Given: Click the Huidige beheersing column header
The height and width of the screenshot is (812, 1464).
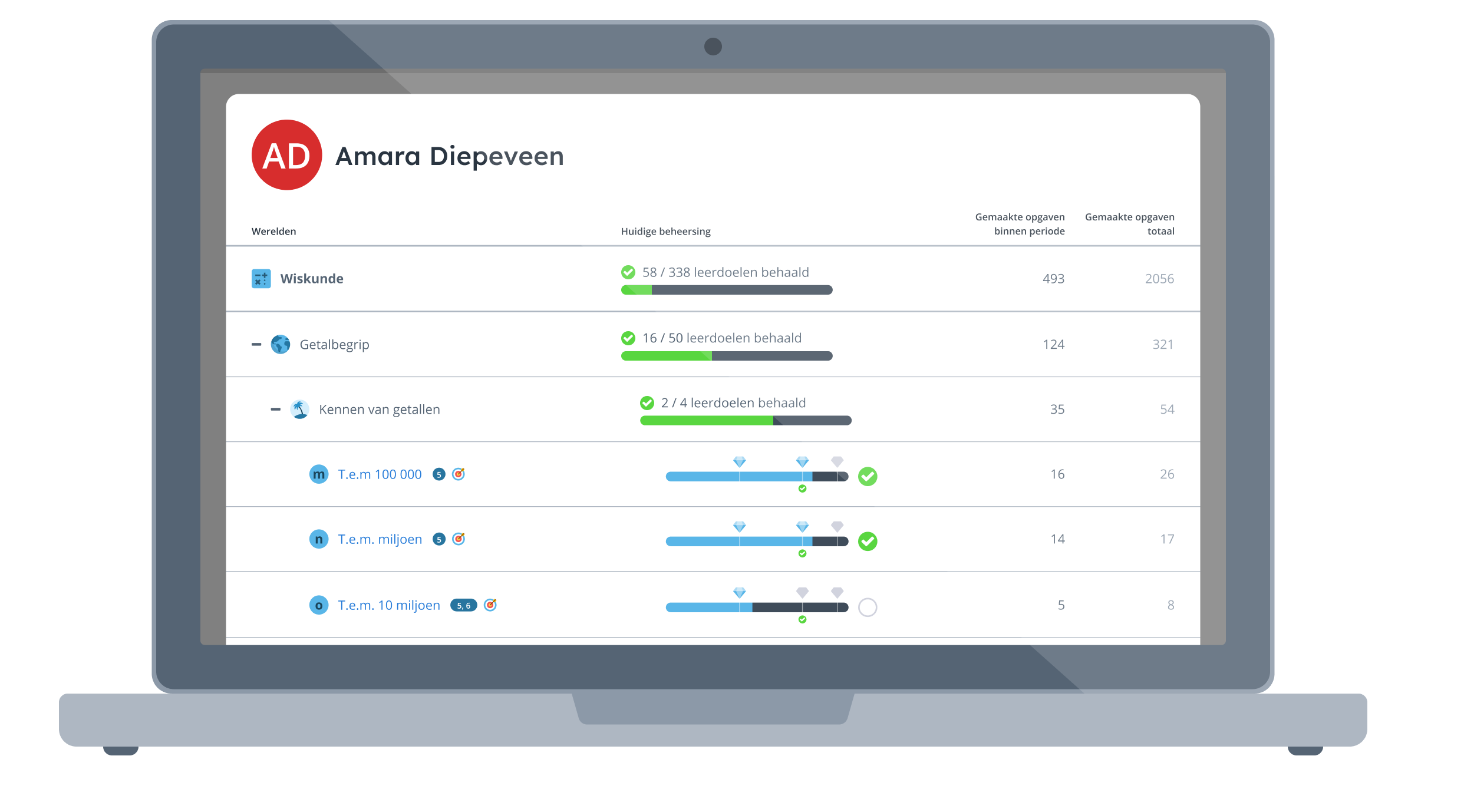Looking at the screenshot, I should point(665,232).
